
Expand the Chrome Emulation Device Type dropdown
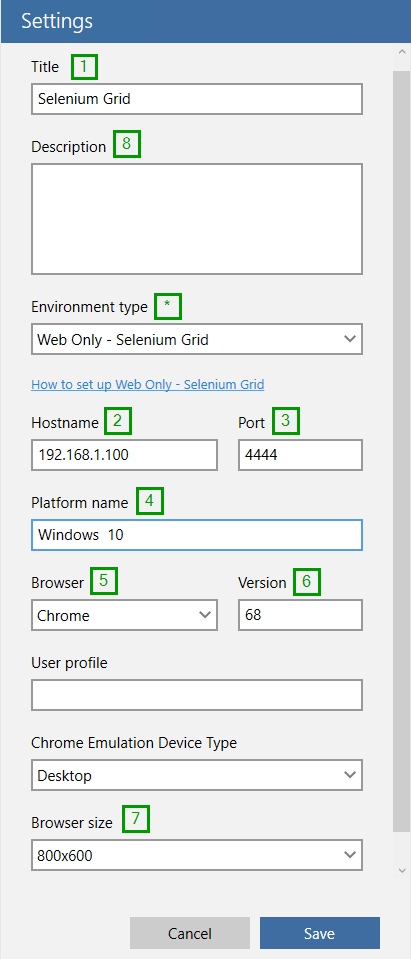point(197,776)
